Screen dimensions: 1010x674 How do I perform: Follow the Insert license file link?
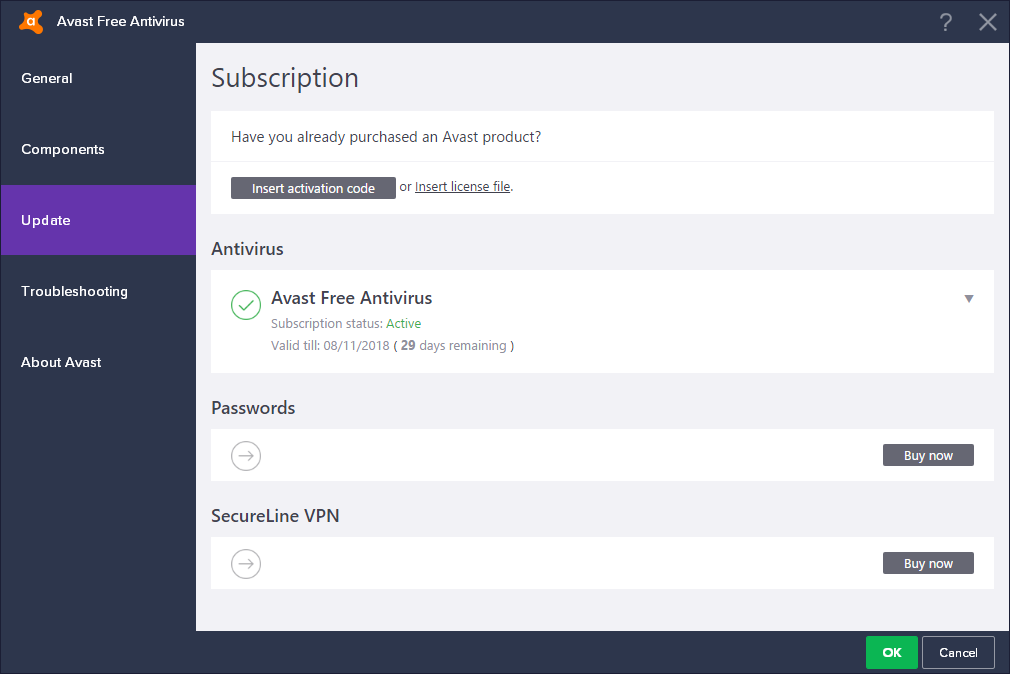point(462,186)
